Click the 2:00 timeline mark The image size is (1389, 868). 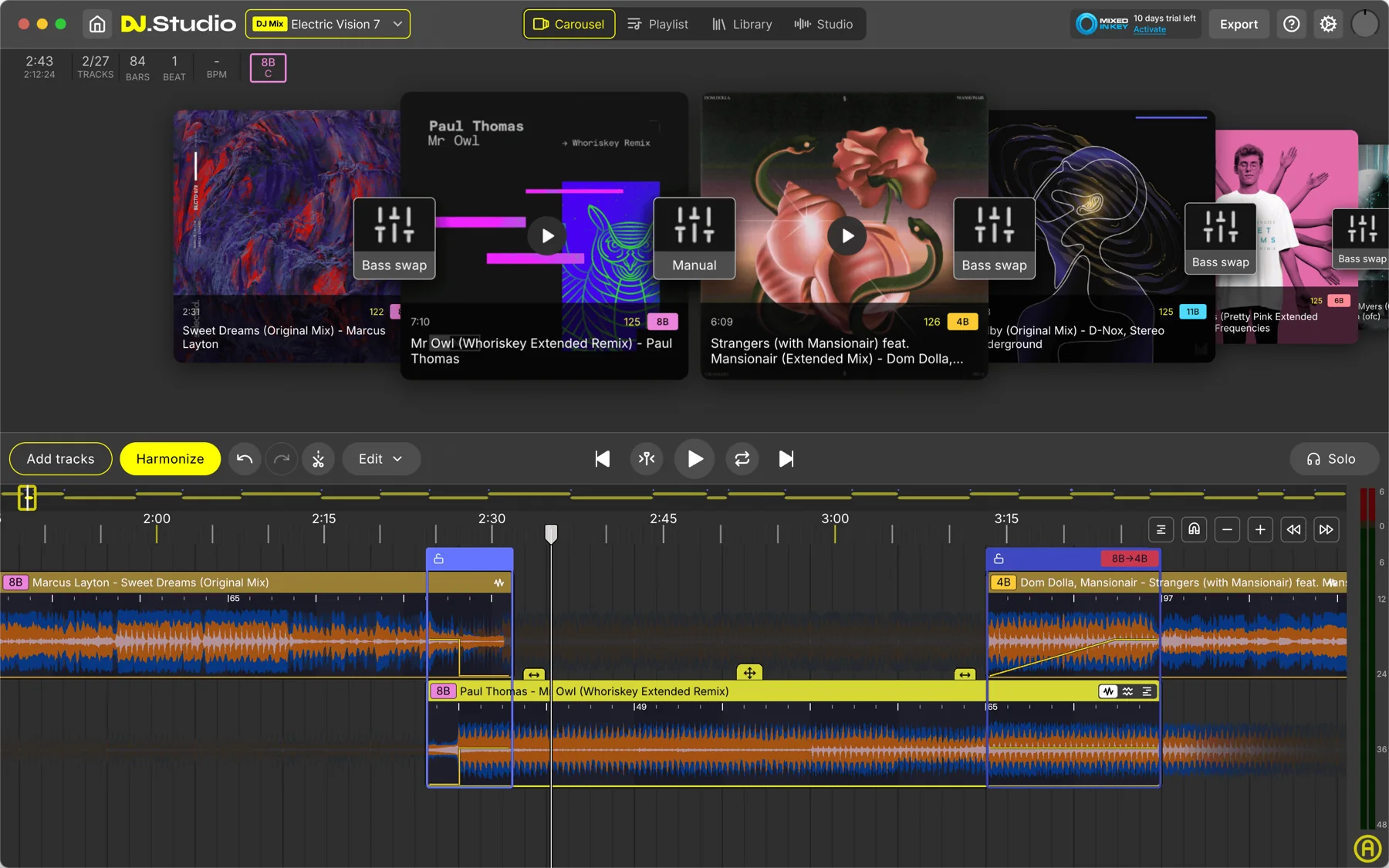point(157,519)
